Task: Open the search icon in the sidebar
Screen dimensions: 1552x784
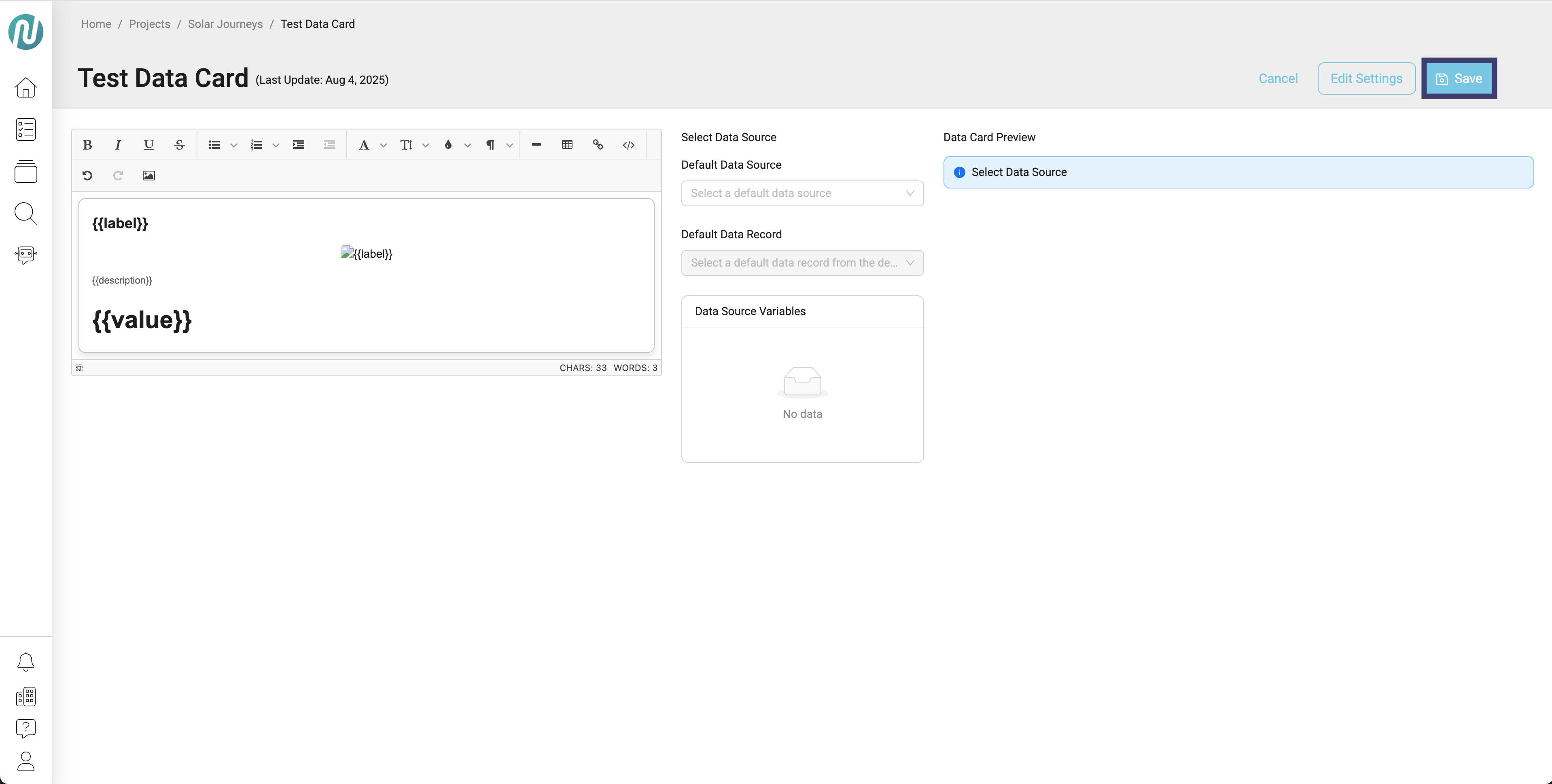Action: 25,213
